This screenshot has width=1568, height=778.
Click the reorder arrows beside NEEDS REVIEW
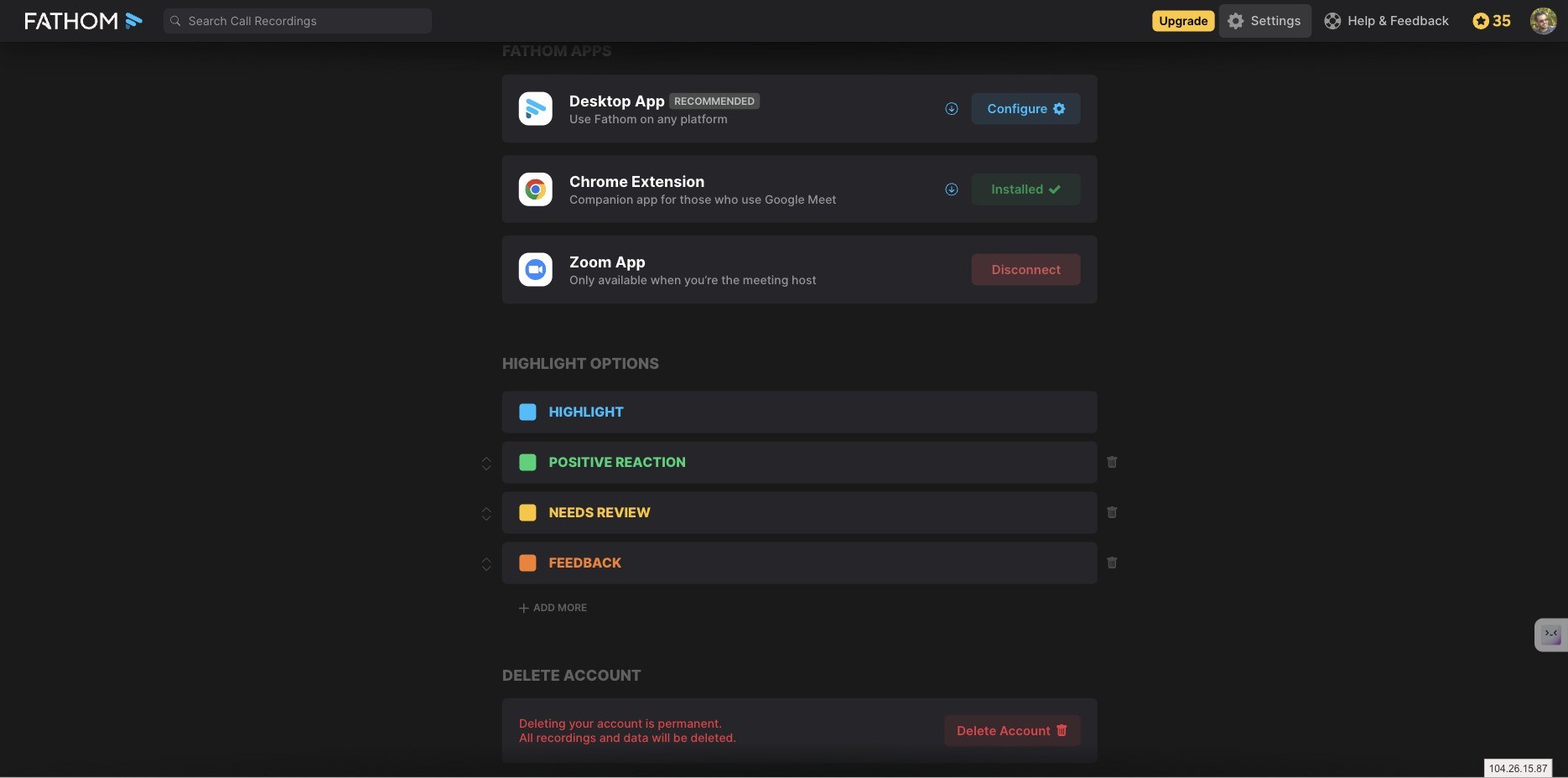486,514
